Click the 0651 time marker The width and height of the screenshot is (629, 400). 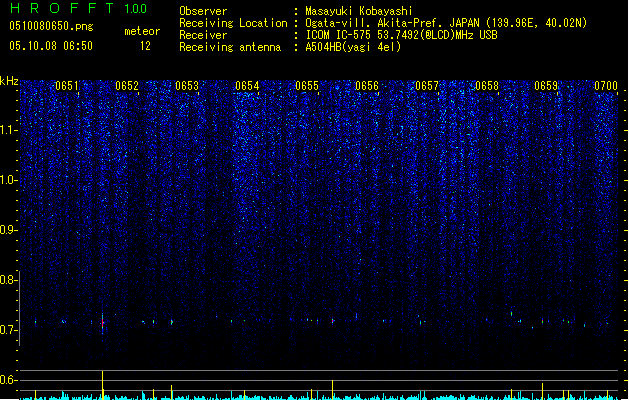pyautogui.click(x=67, y=86)
